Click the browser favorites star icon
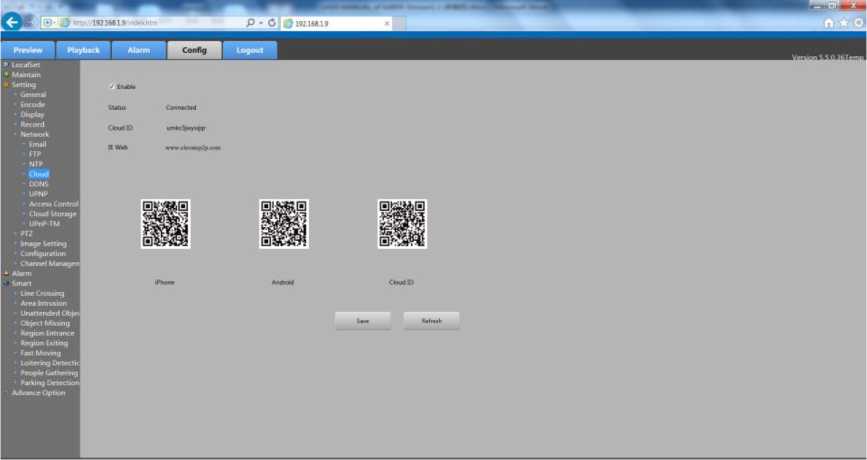The image size is (867, 460). 844,22
